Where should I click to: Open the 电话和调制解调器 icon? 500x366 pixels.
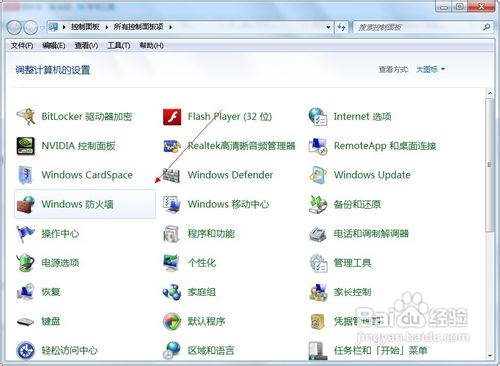(x=318, y=234)
